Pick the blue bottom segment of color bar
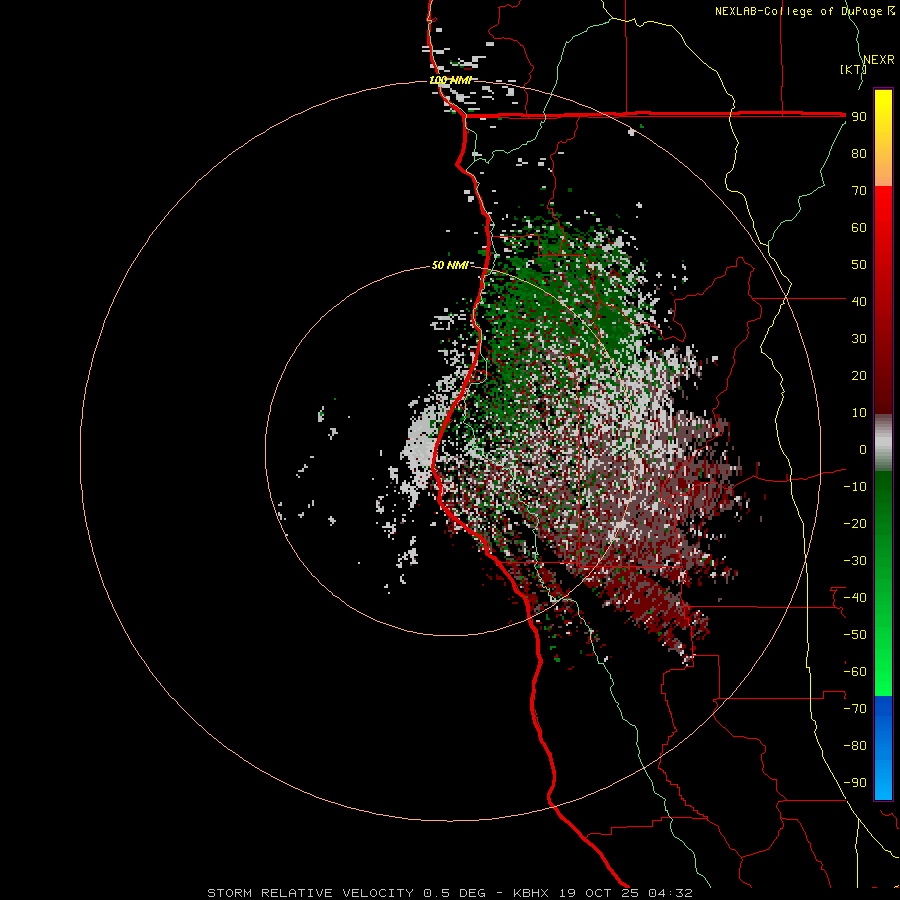900x900 pixels. click(x=883, y=748)
